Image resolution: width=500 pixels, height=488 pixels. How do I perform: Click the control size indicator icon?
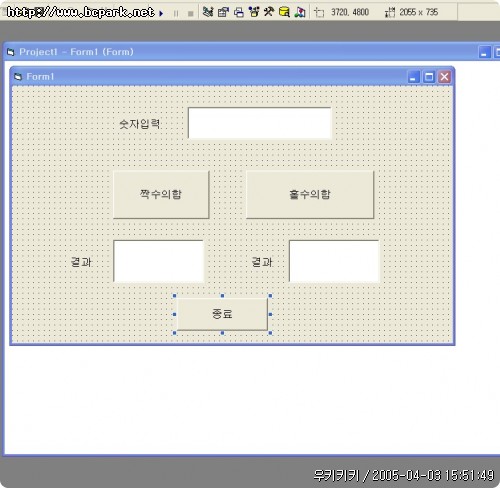390,13
